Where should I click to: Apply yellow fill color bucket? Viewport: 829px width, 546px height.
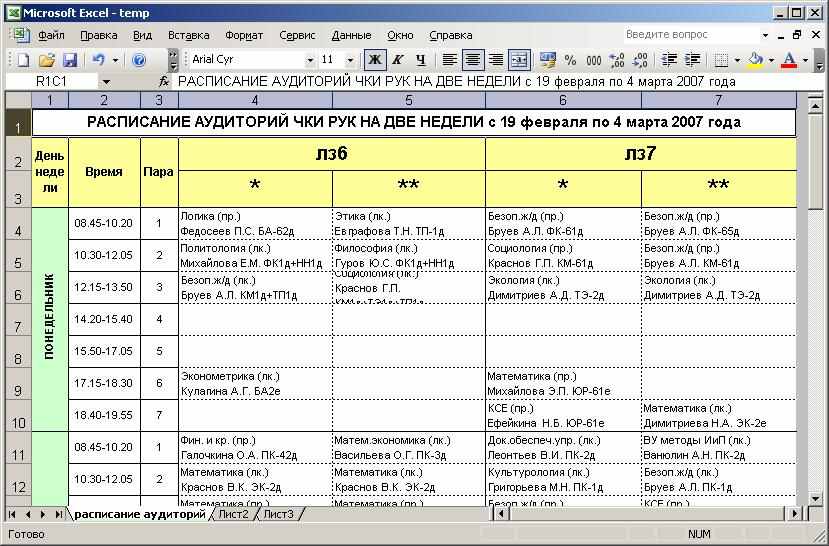tap(756, 60)
